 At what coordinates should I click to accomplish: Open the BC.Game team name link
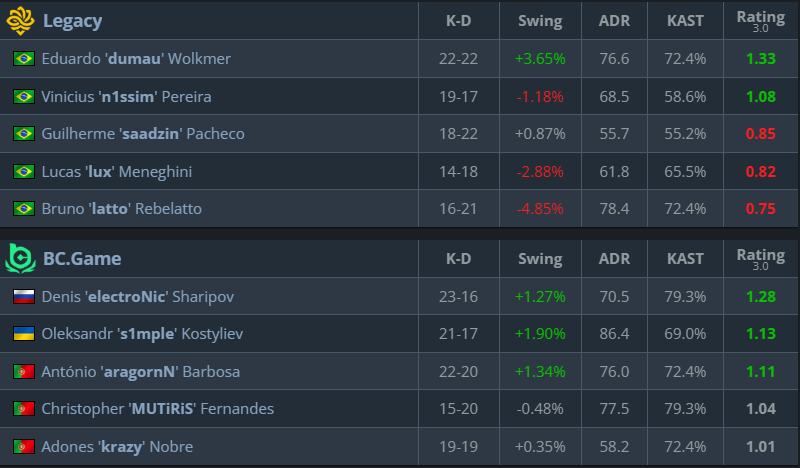click(82, 259)
